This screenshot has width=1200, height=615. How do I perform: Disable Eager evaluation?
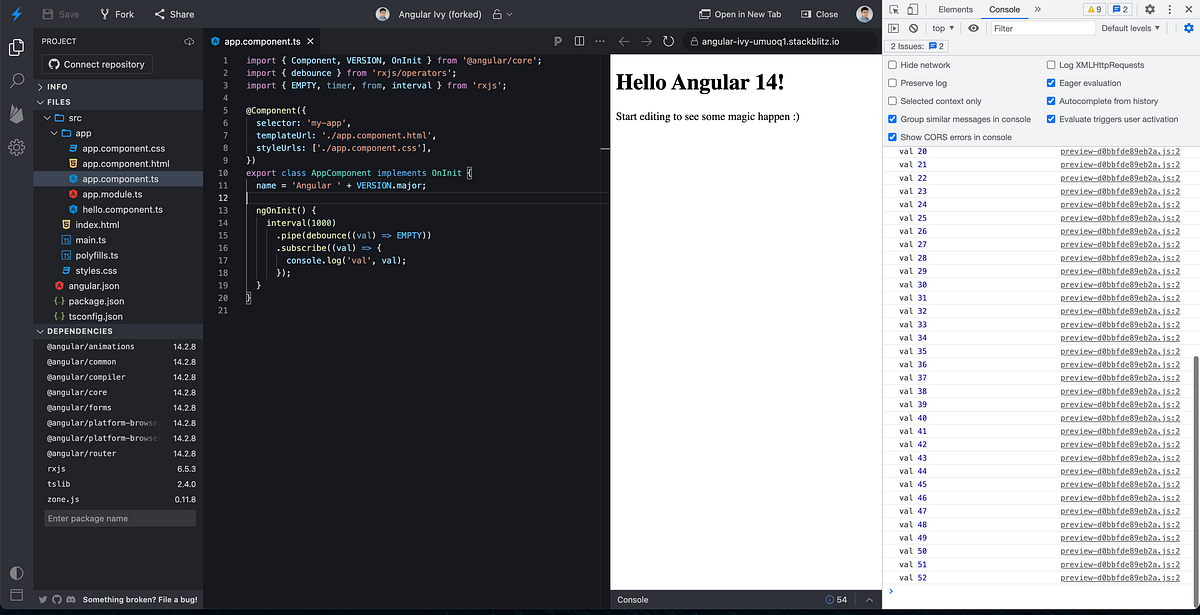(1054, 82)
